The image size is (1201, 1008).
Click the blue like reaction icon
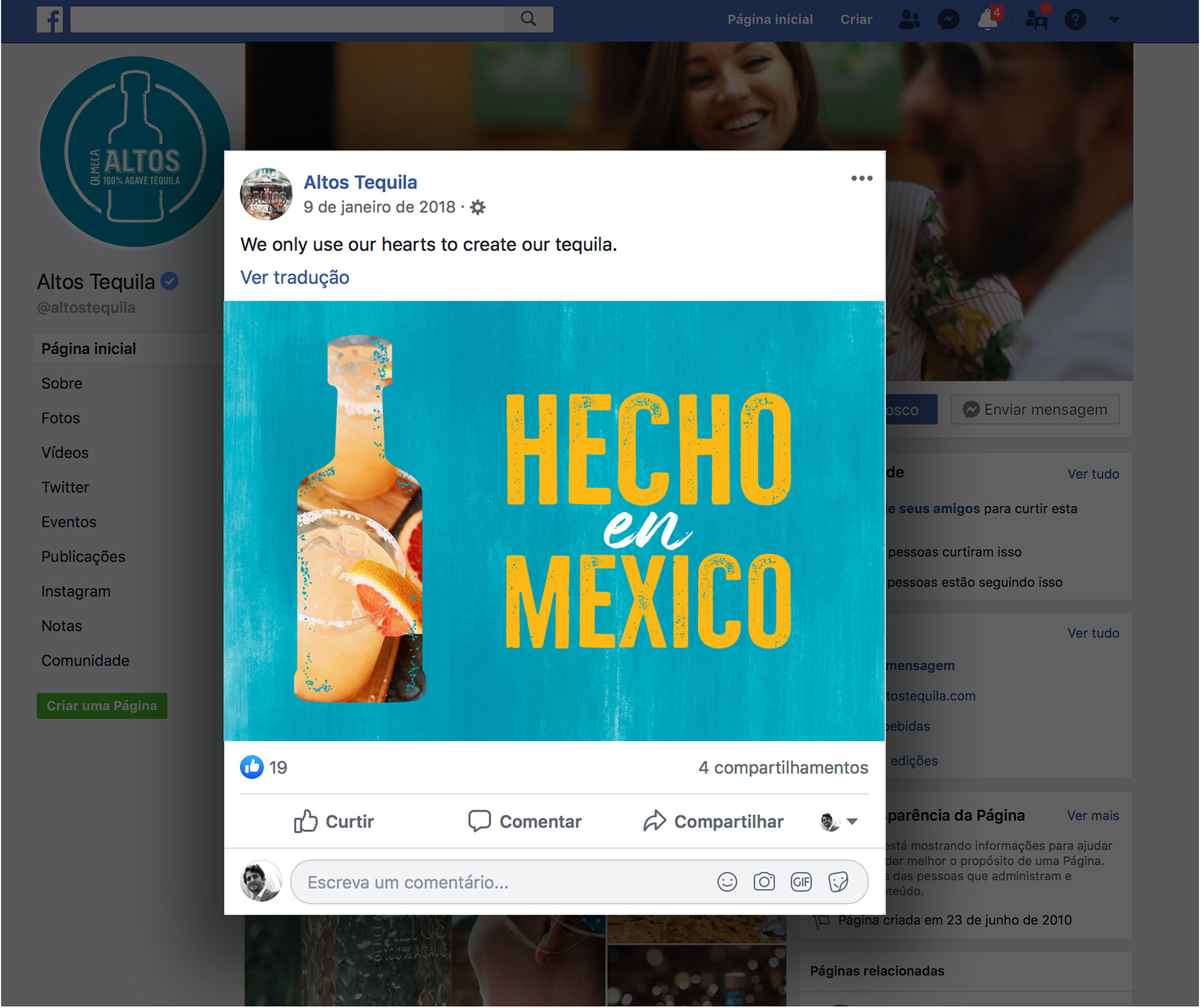point(252,767)
